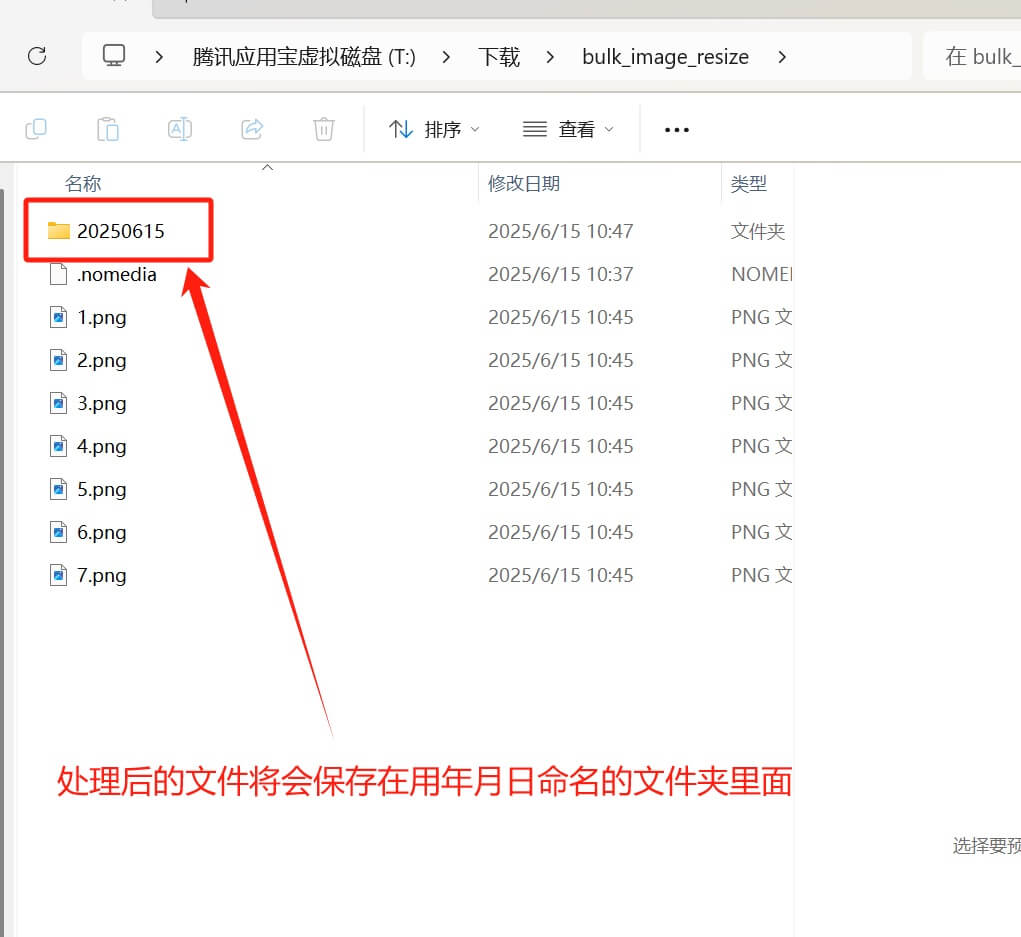Screen dimensions: 1021x937
Task: Select the 20250615 folder
Action: (120, 231)
